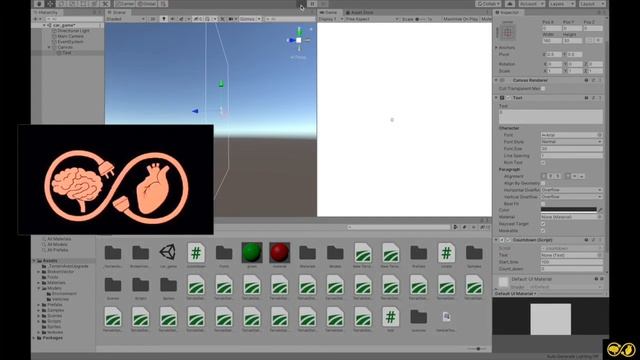Select Directional Light in the Hierarchy
The height and width of the screenshot is (360, 640).
pyautogui.click(x=73, y=31)
